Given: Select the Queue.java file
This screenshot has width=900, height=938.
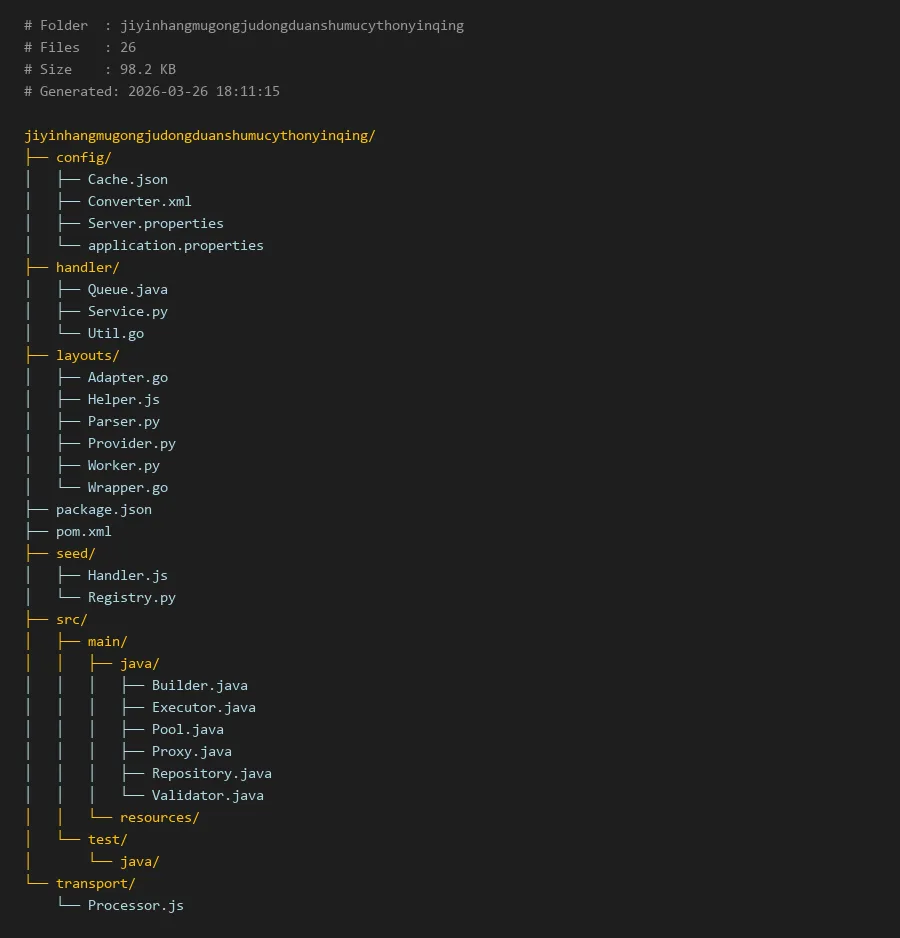Looking at the screenshot, I should tap(127, 290).
